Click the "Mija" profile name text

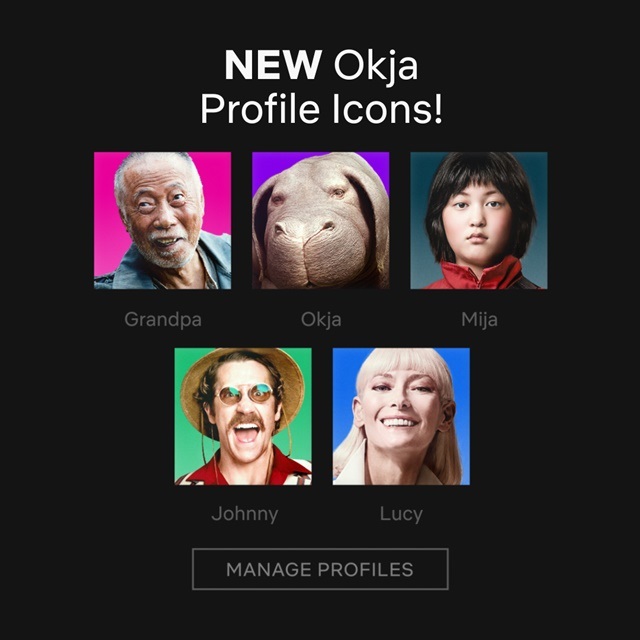click(479, 319)
